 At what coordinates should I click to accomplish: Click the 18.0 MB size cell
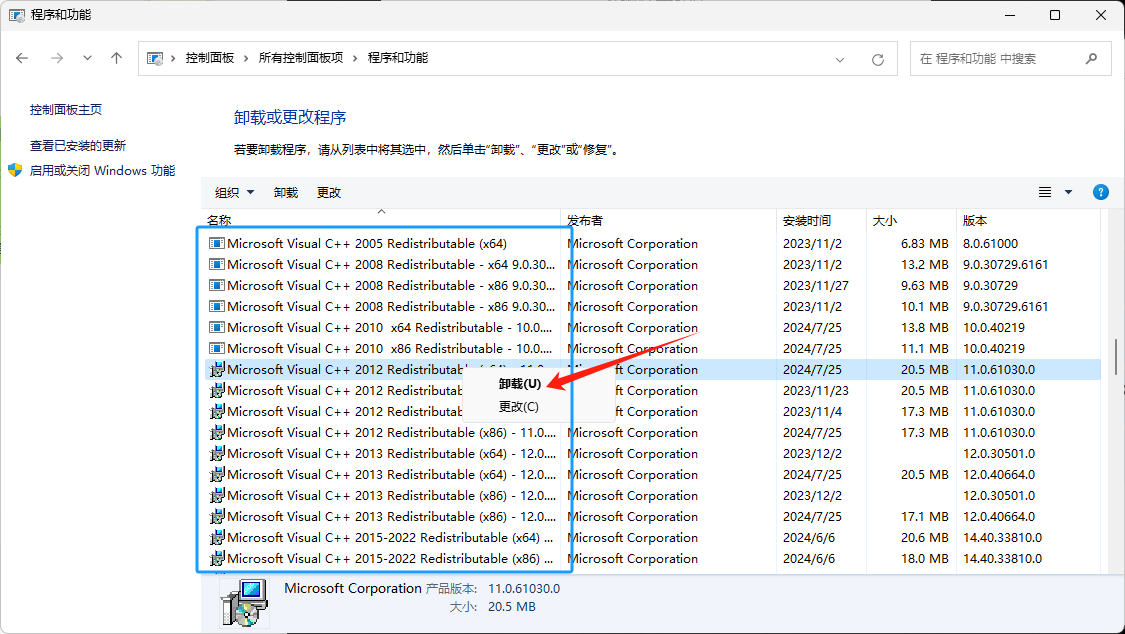pos(925,558)
